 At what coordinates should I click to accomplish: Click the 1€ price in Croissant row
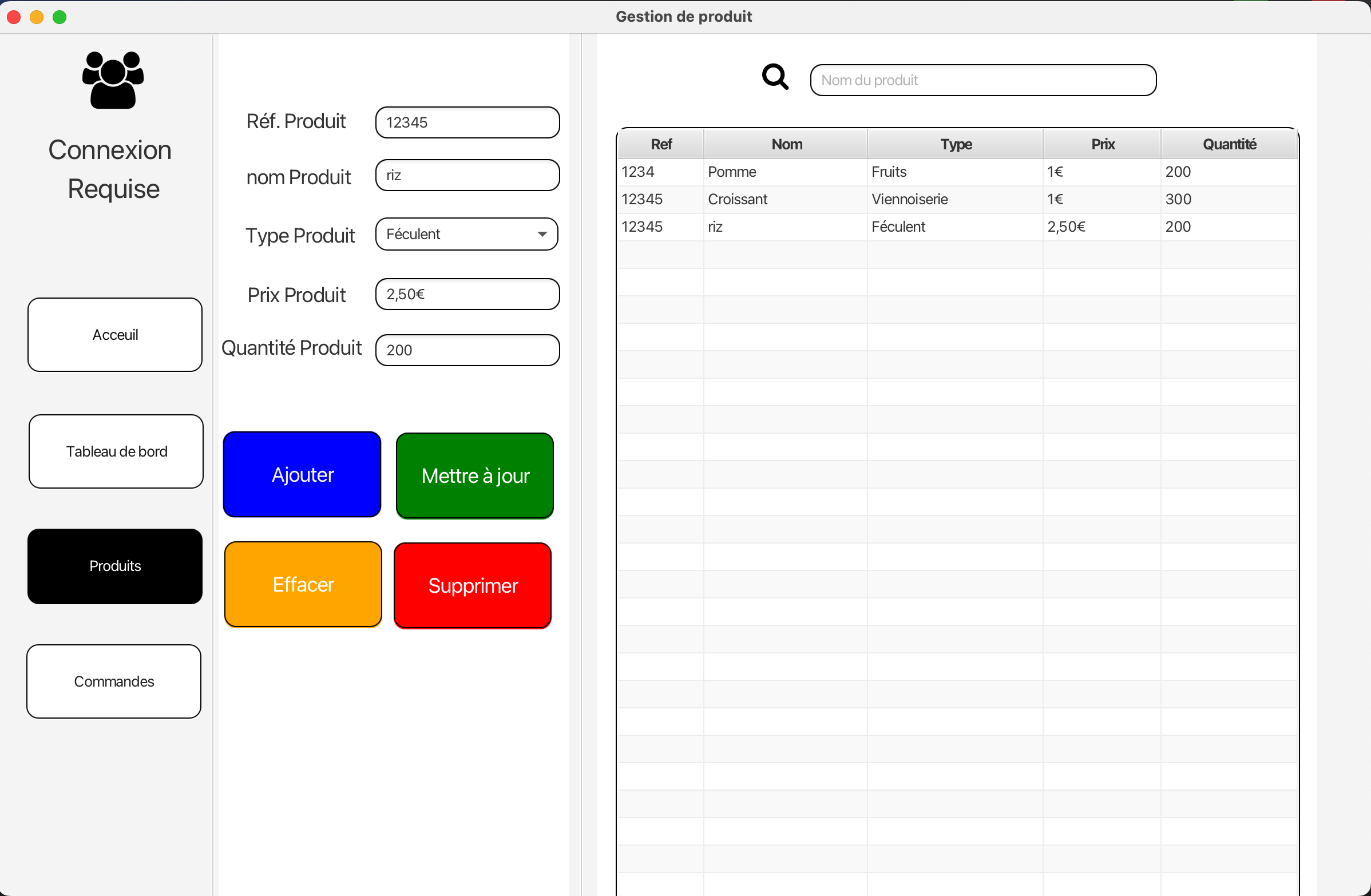(x=1103, y=199)
